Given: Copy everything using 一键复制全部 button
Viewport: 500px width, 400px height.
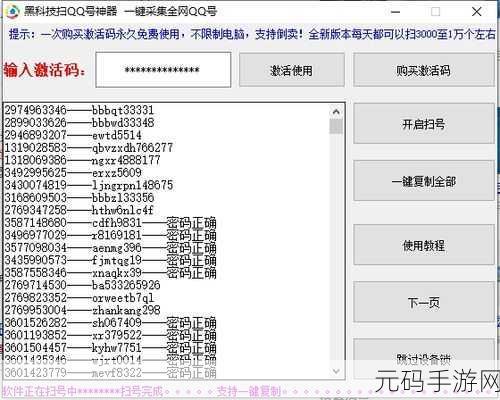Looking at the screenshot, I should [423, 181].
